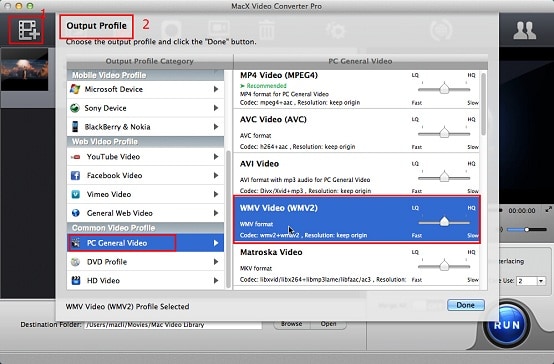Click the Add Video film-strip icon
Screen dimensions: 554x364
point(29,30)
